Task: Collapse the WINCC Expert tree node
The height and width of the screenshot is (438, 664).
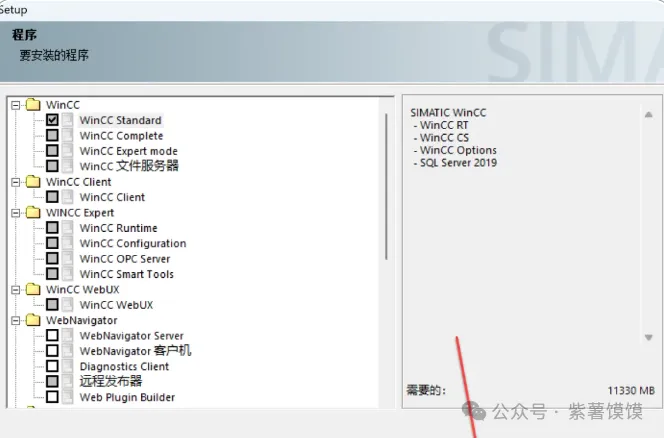Action: tap(15, 213)
